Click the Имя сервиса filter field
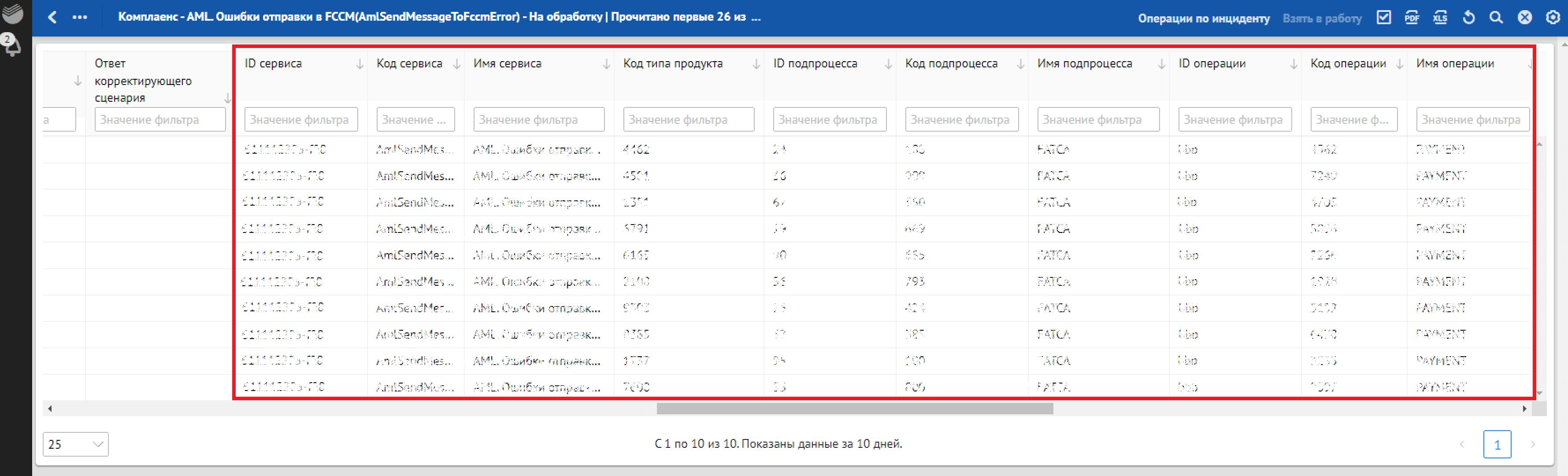Screen dimensions: 1568x476 pos(538,120)
